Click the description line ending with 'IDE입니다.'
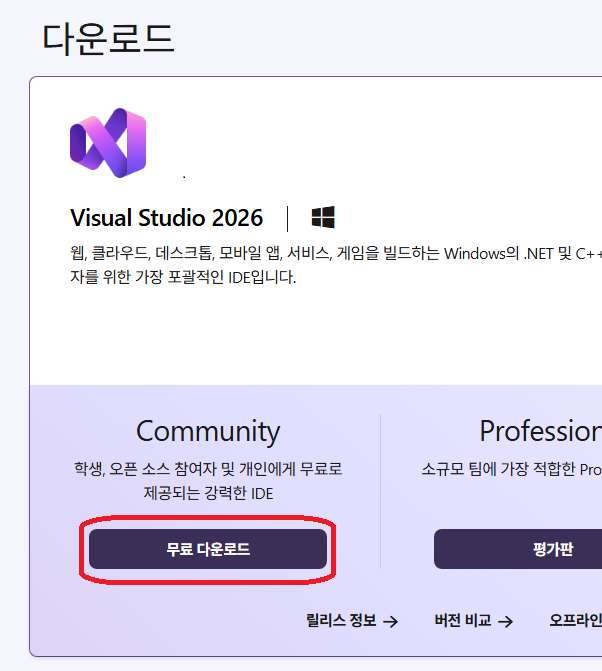 [x=183, y=277]
